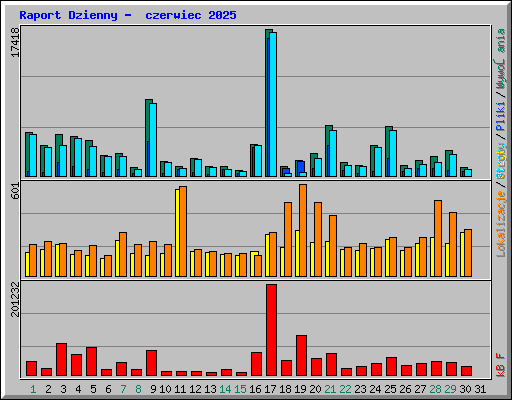Viewport: 512px width, 400px height.
Task: Click the cyan bar for day 25
Action: (x=393, y=153)
